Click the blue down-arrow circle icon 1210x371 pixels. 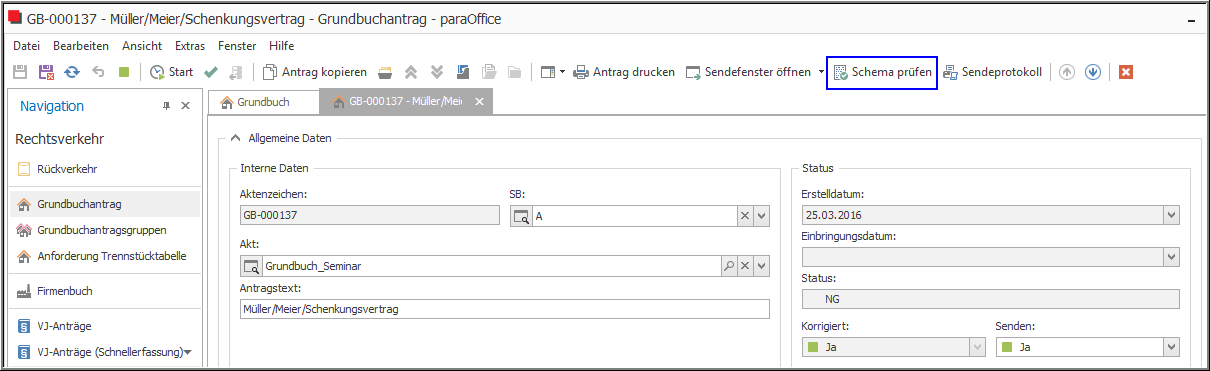[x=1093, y=72]
